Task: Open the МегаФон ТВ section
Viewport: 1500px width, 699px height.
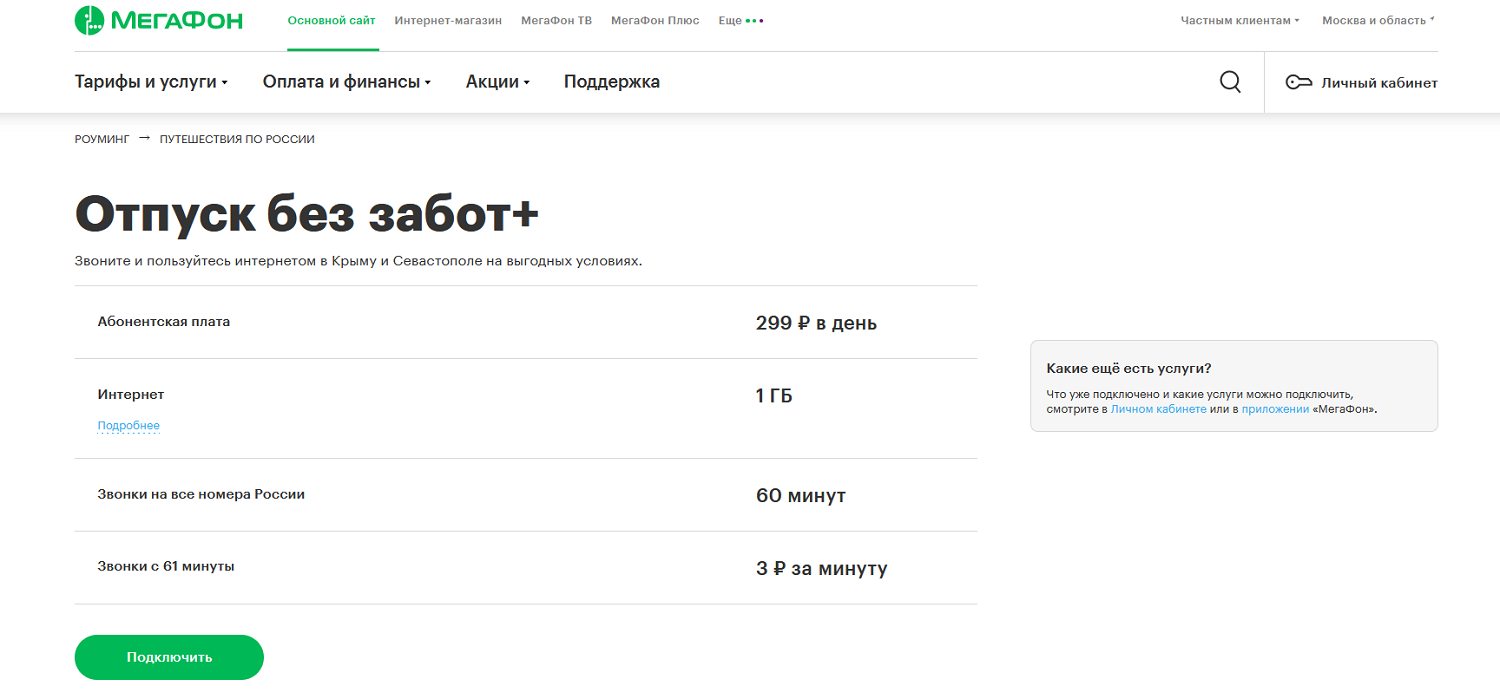Action: click(556, 19)
